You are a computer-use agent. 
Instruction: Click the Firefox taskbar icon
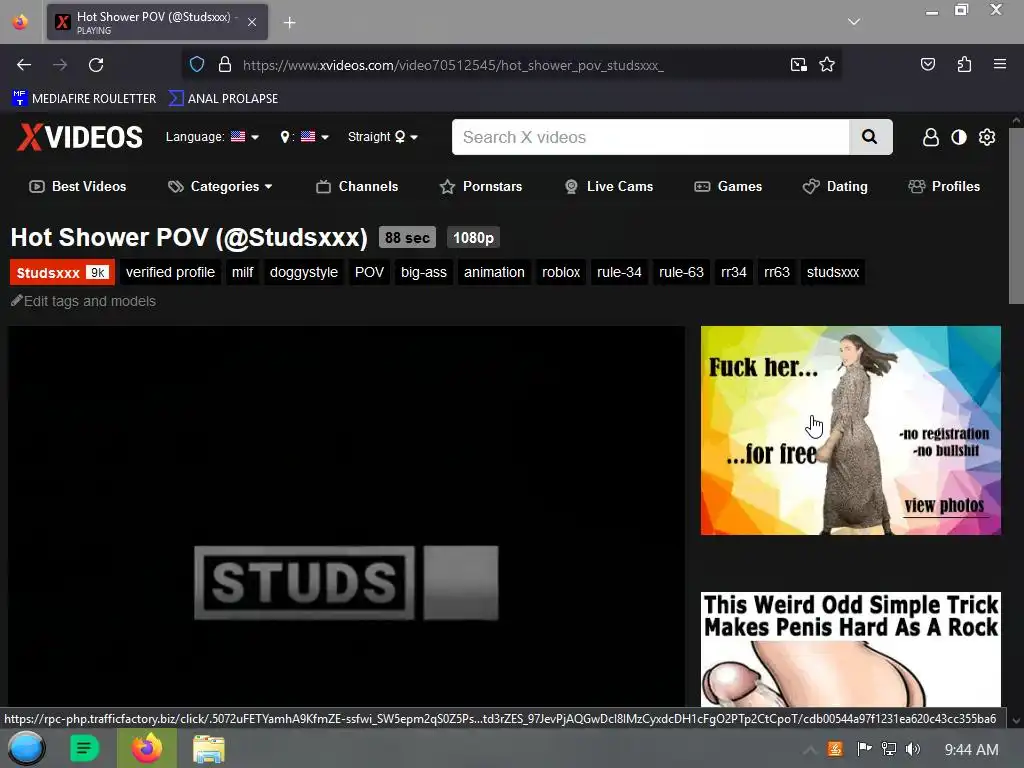tap(147, 748)
